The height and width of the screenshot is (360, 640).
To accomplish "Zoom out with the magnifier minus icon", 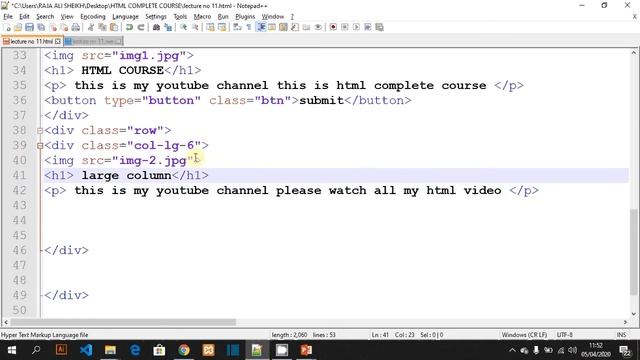I will (x=195, y=27).
